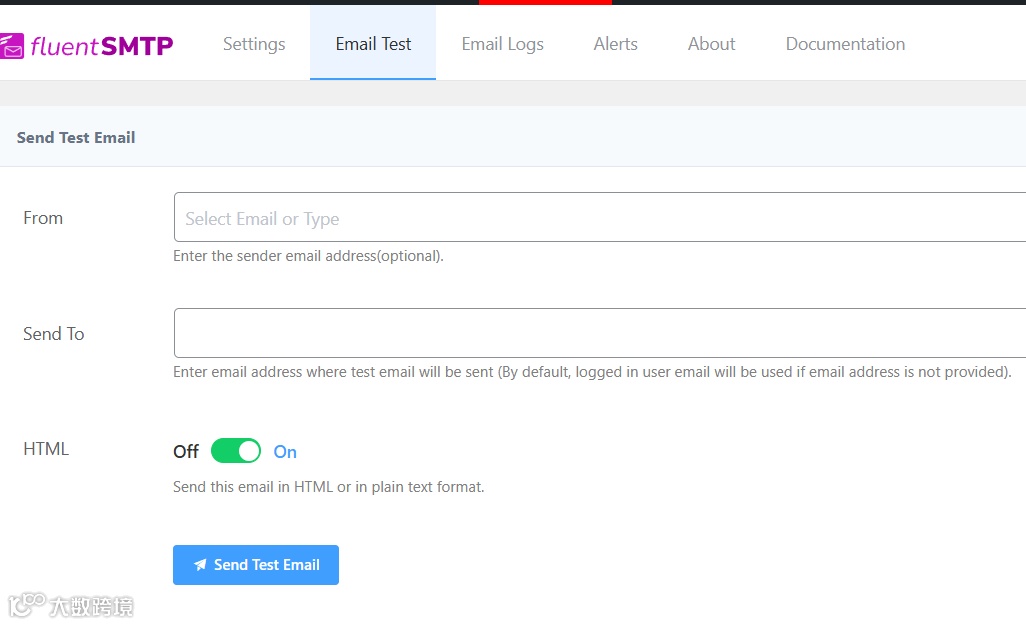Open the About tab

coord(712,44)
